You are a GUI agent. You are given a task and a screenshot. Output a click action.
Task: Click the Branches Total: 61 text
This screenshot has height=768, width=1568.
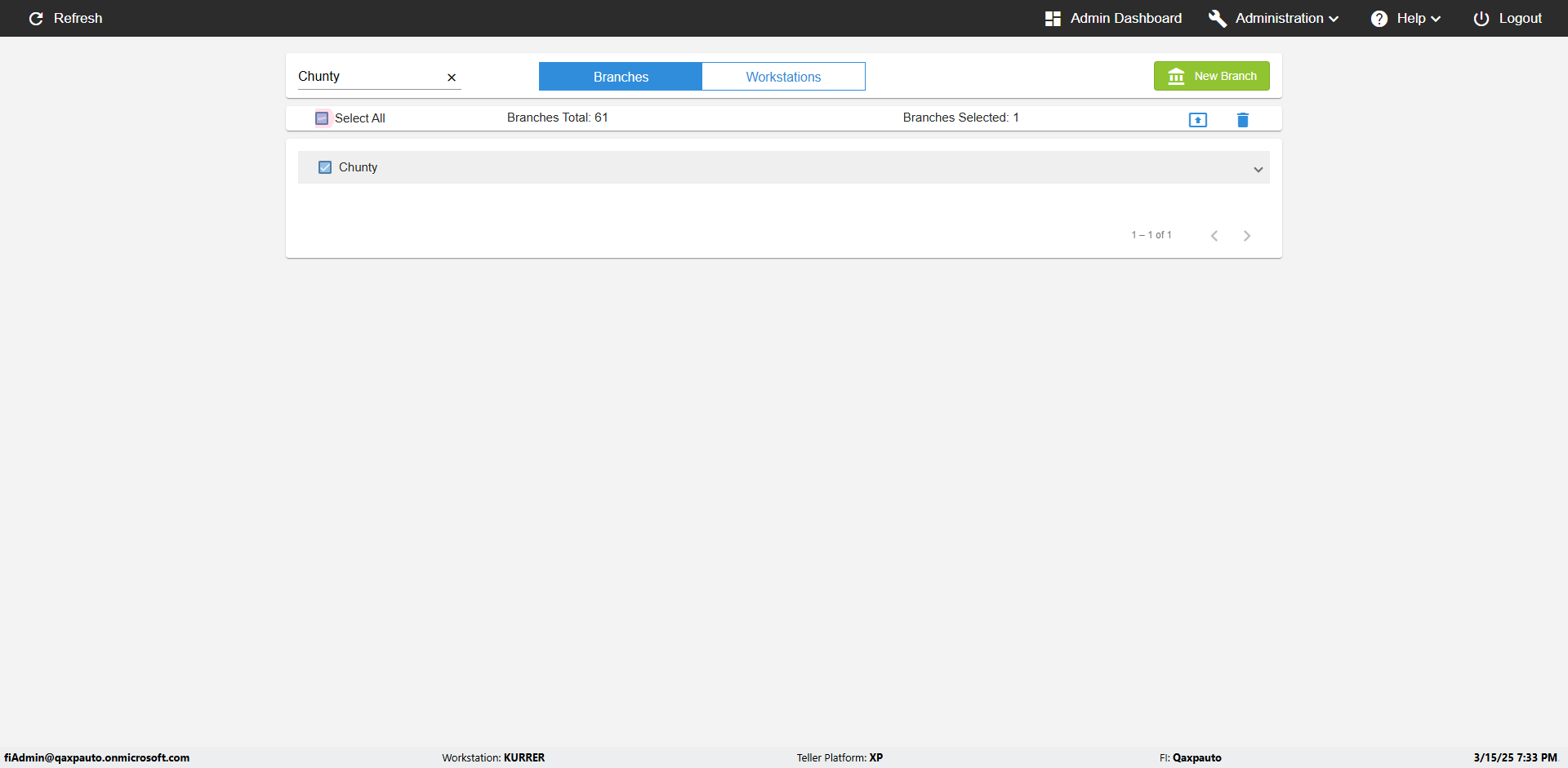[x=557, y=118]
